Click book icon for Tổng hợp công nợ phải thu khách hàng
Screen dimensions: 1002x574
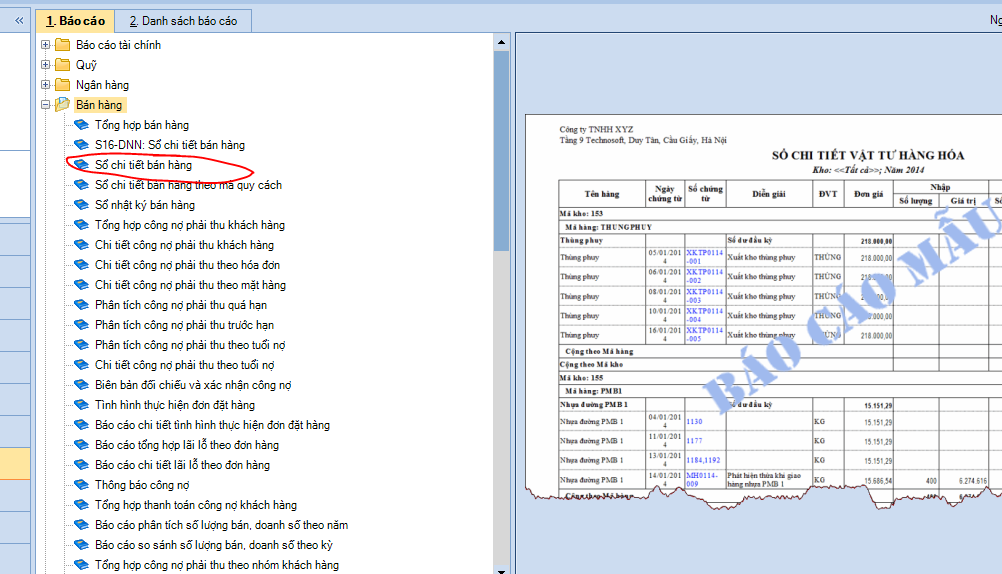(81, 224)
